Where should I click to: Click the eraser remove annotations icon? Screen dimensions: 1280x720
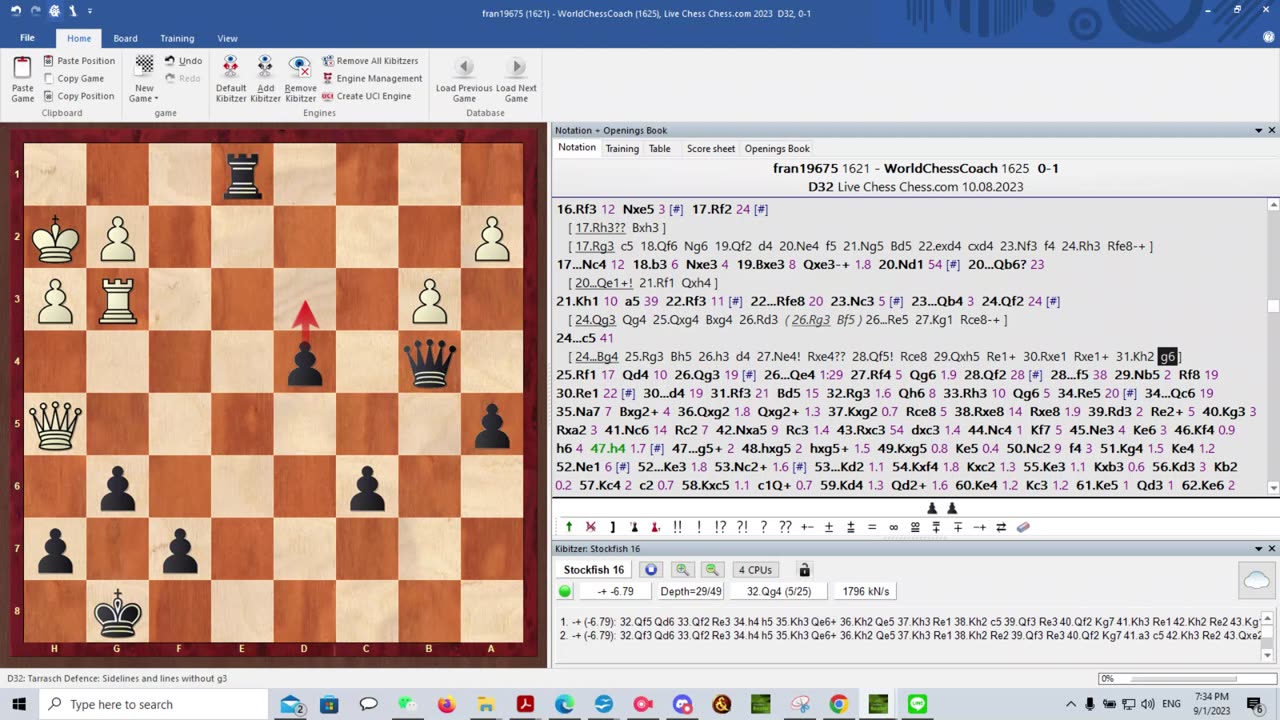tap(1023, 527)
